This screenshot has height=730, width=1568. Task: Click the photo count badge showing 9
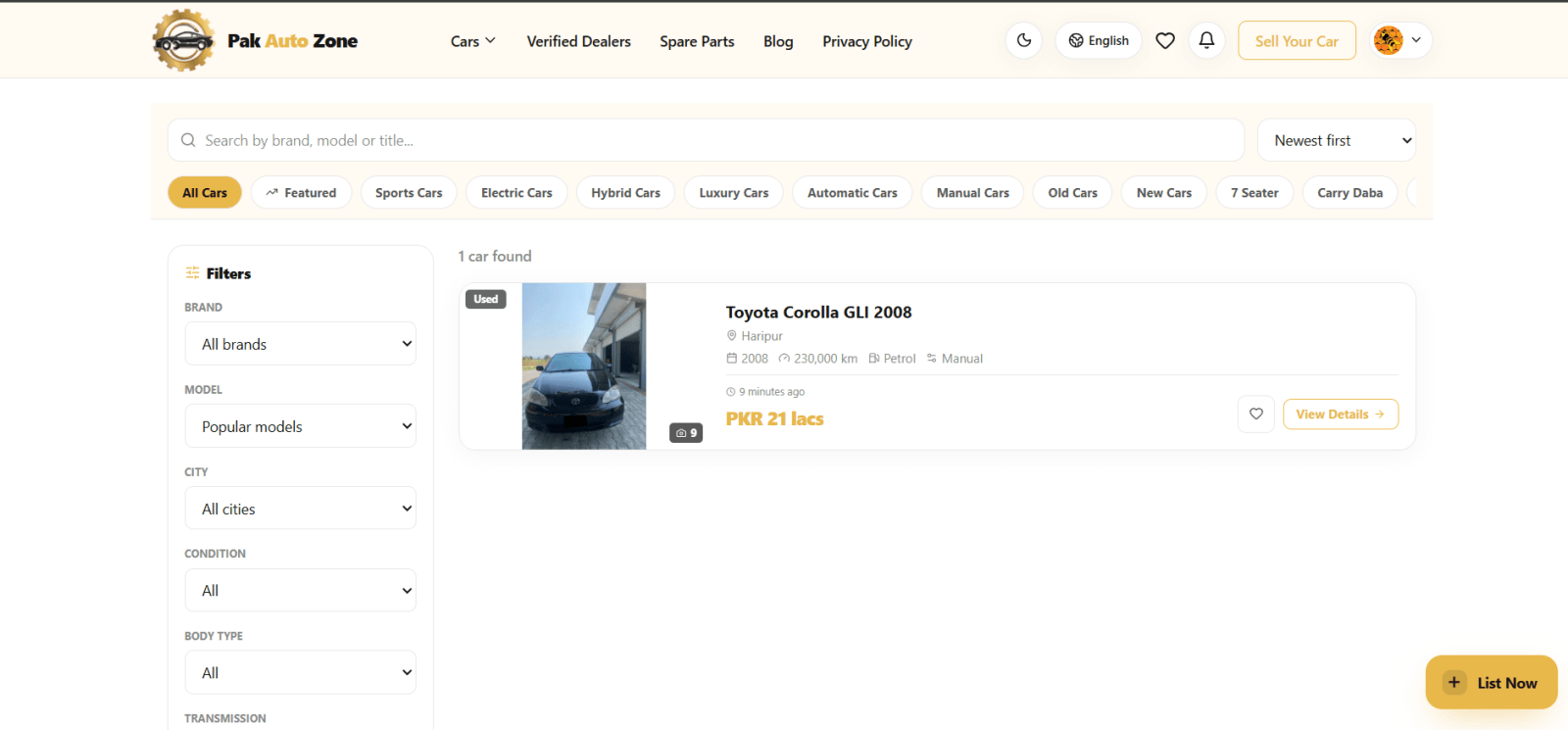(x=686, y=433)
